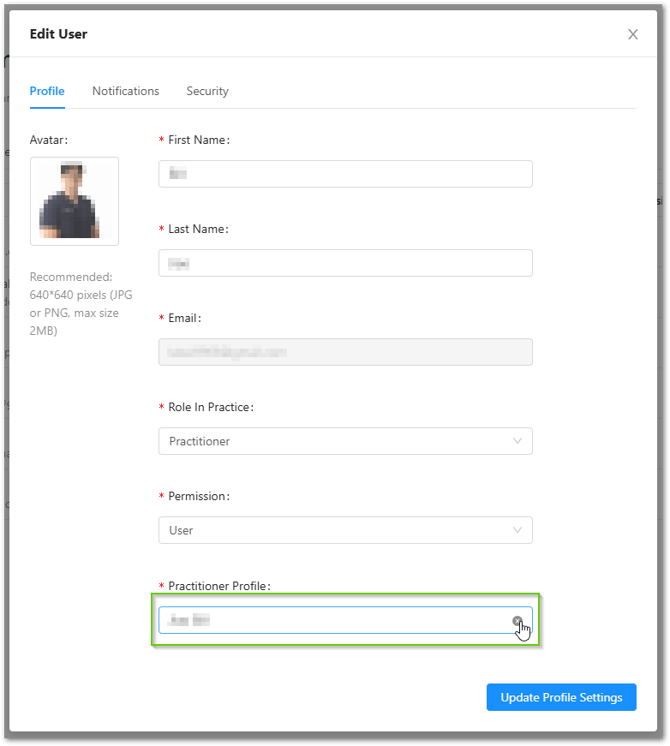The height and width of the screenshot is (746, 670).
Task: Click the greyed-out Email field
Action: 345,352
